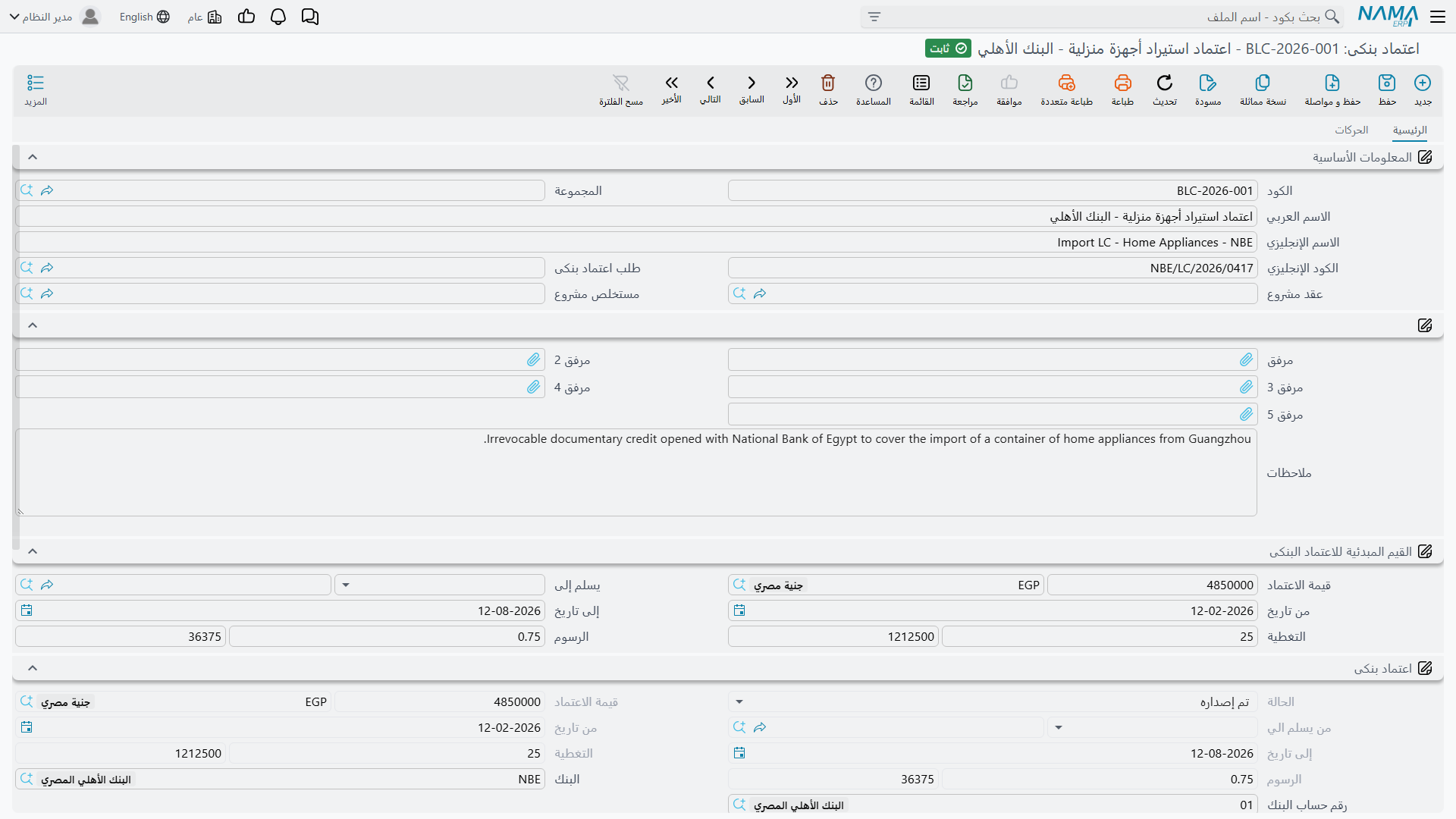Image resolution: width=1456 pixels, height=819 pixels.
Task: Delete the record with حذف
Action: click(828, 89)
